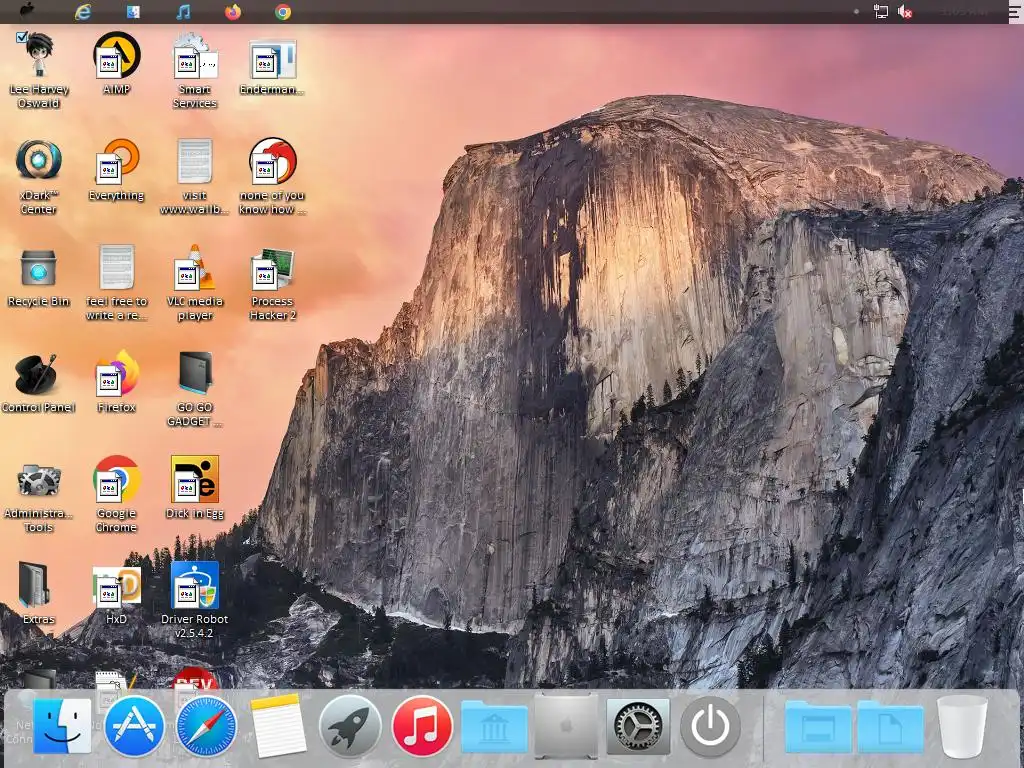Image resolution: width=1024 pixels, height=768 pixels.
Task: Open the Notes icon in the dock
Action: [278, 726]
